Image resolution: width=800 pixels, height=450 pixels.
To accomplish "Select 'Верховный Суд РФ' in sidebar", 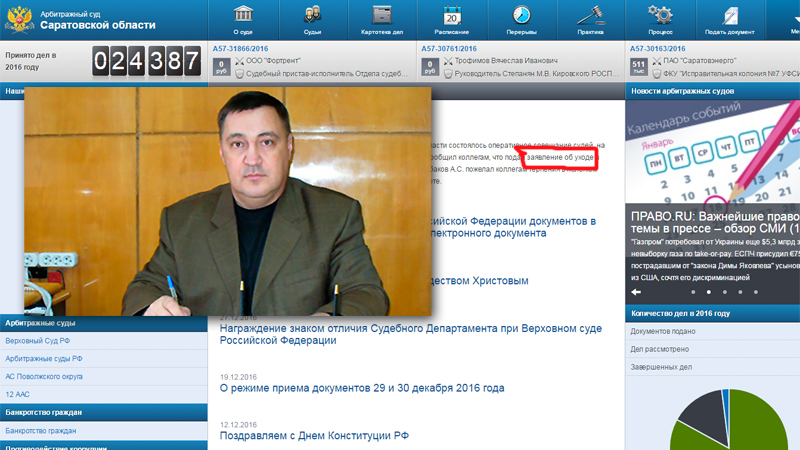I will click(38, 341).
